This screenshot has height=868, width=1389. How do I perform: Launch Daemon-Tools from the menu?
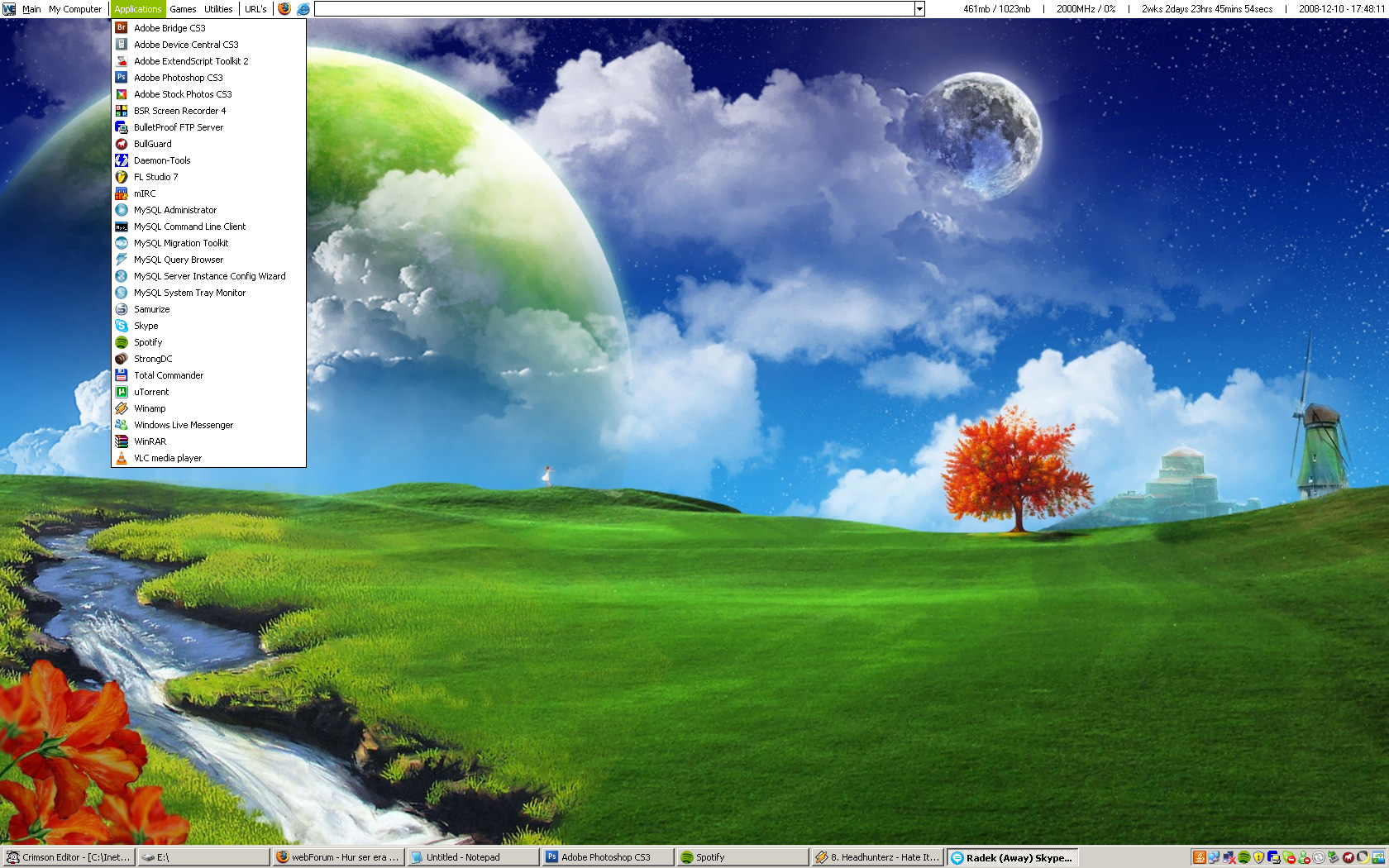tap(209, 160)
